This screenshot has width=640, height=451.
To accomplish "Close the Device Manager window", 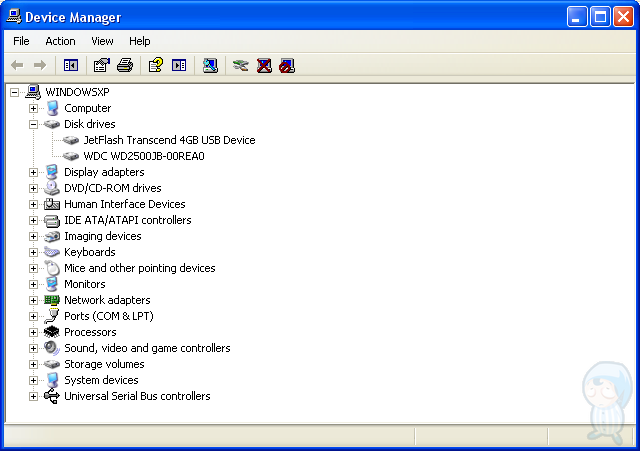I will [x=623, y=17].
